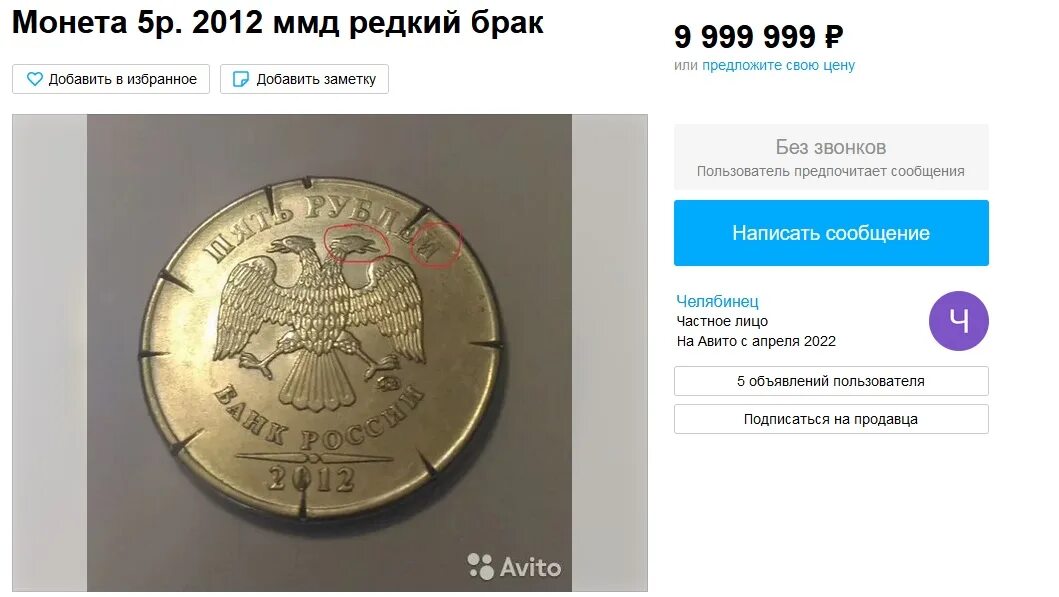Click the Avito watermark logo on photo
This screenshot has width=1059, height=597.
pyautogui.click(x=515, y=567)
